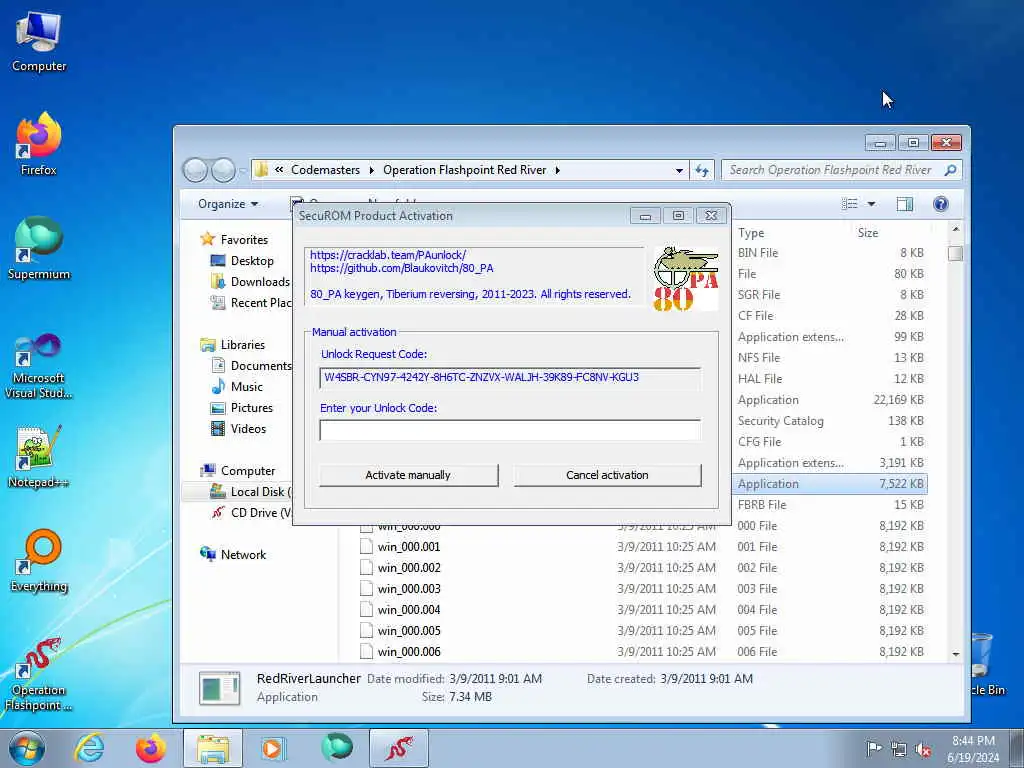The image size is (1024, 768).
Task: Open the Notepad++ desktop shortcut
Action: [39, 457]
